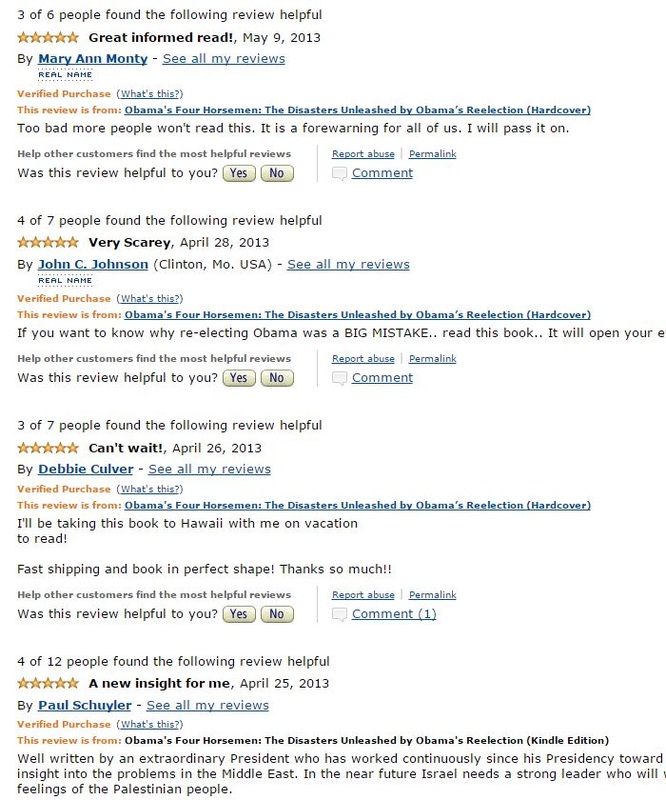Click 'No' under John C. Johnson's review
Viewport: 666px width, 800px height.
tap(277, 379)
